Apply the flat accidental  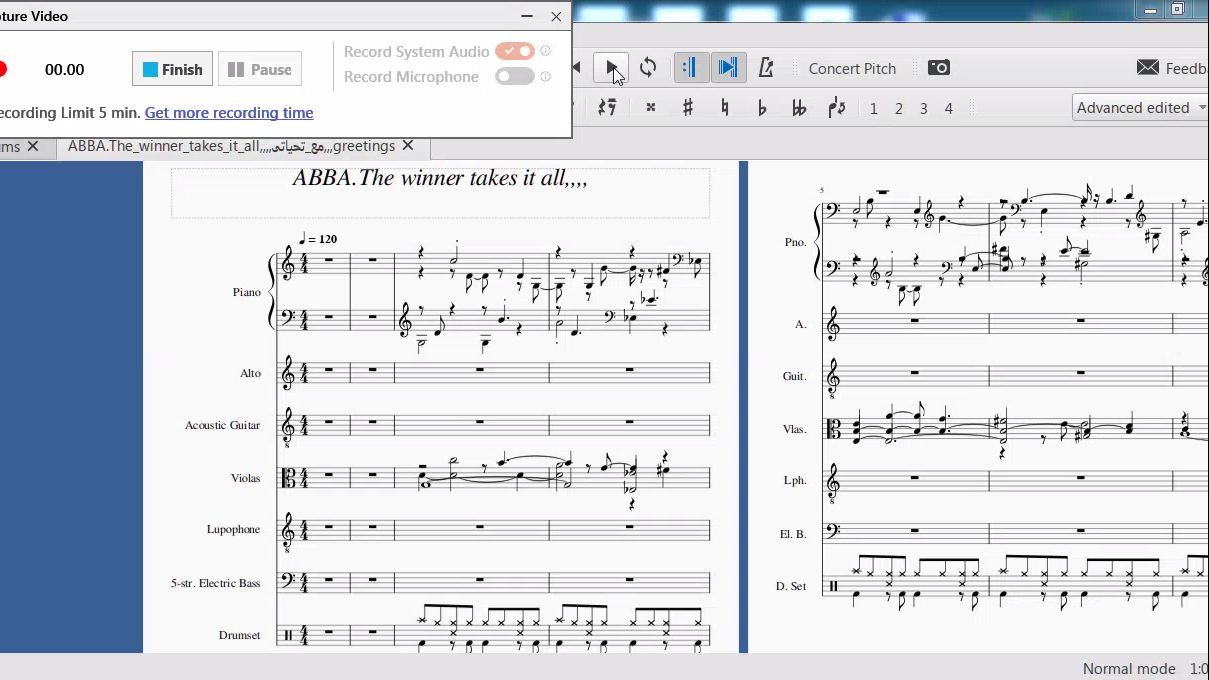(762, 108)
